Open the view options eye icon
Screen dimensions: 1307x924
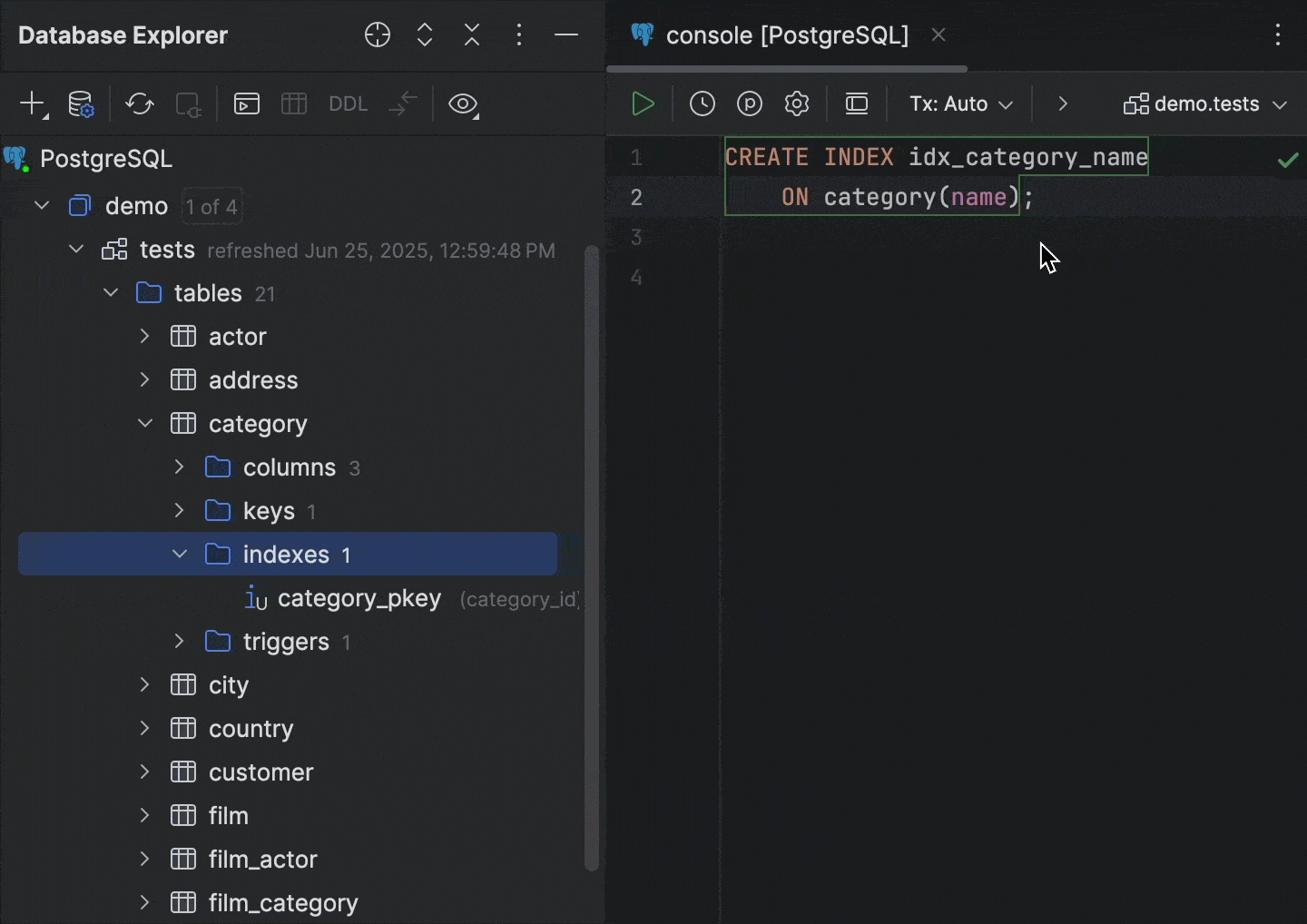tap(464, 104)
